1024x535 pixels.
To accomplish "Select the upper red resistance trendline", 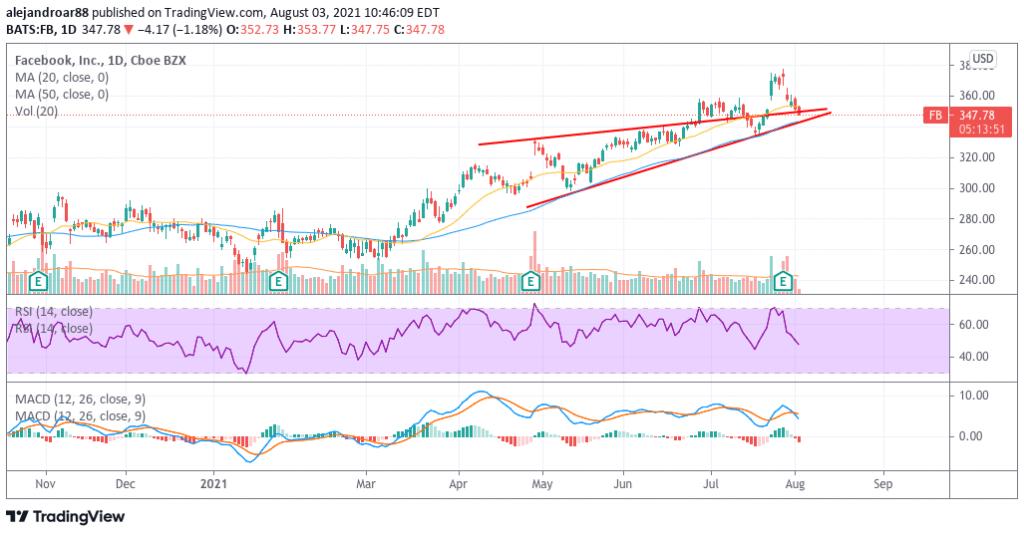I will pyautogui.click(x=653, y=127).
